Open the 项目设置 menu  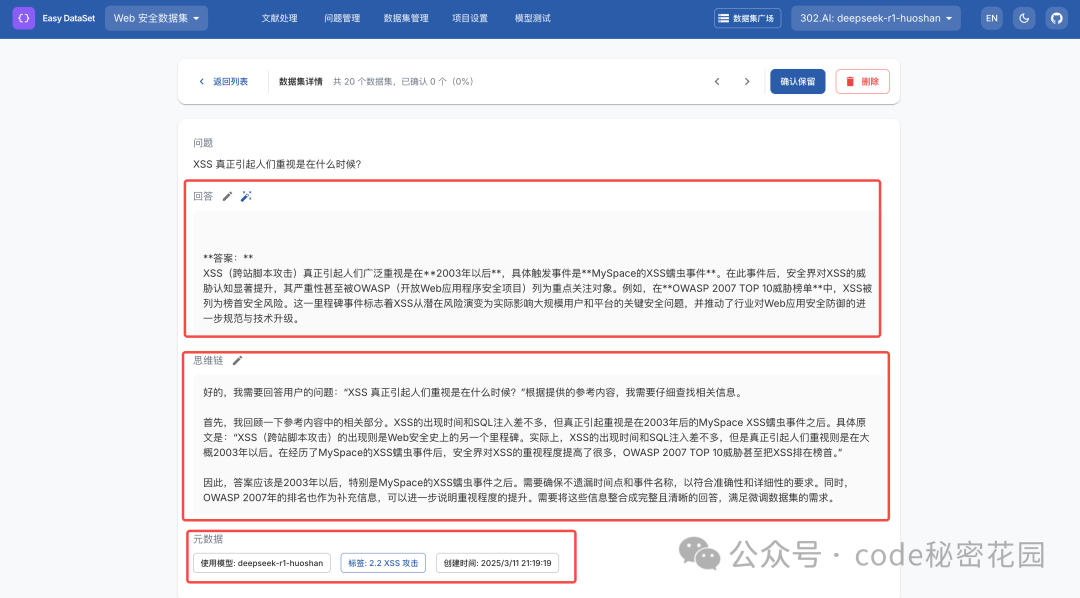point(470,18)
